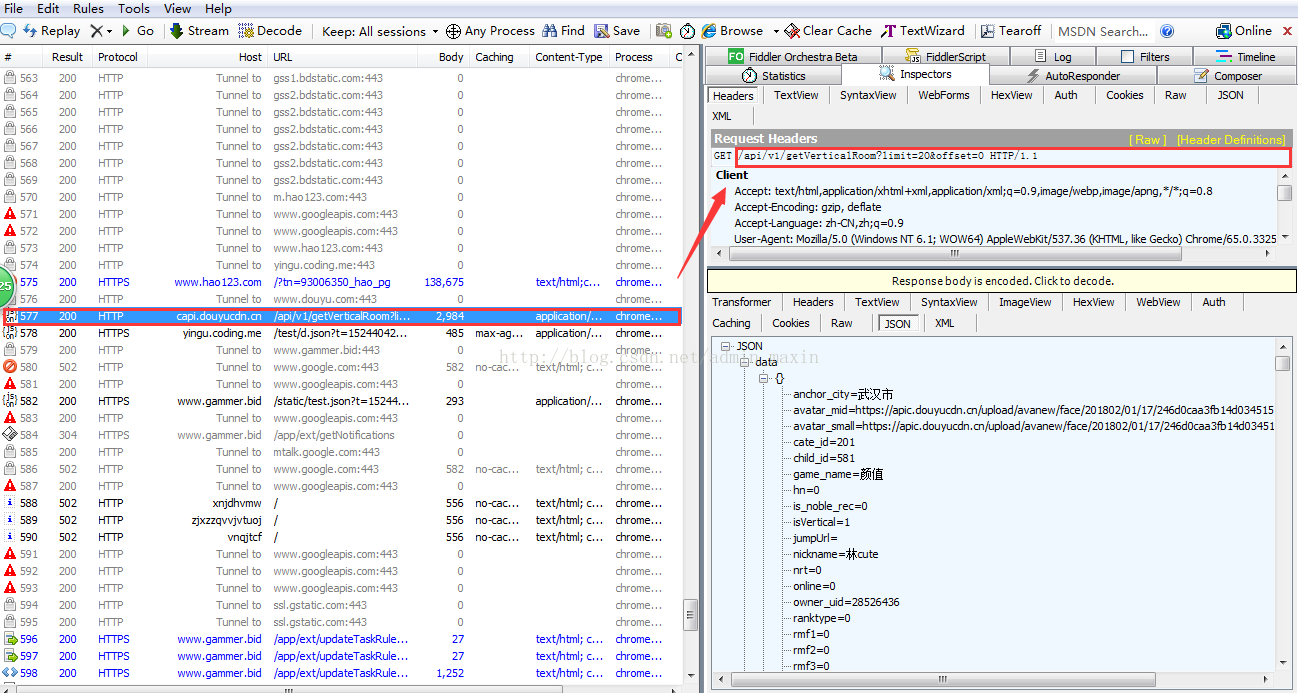This screenshot has width=1298, height=693.
Task: Switch request inspector to WebForms tab
Action: pos(944,95)
